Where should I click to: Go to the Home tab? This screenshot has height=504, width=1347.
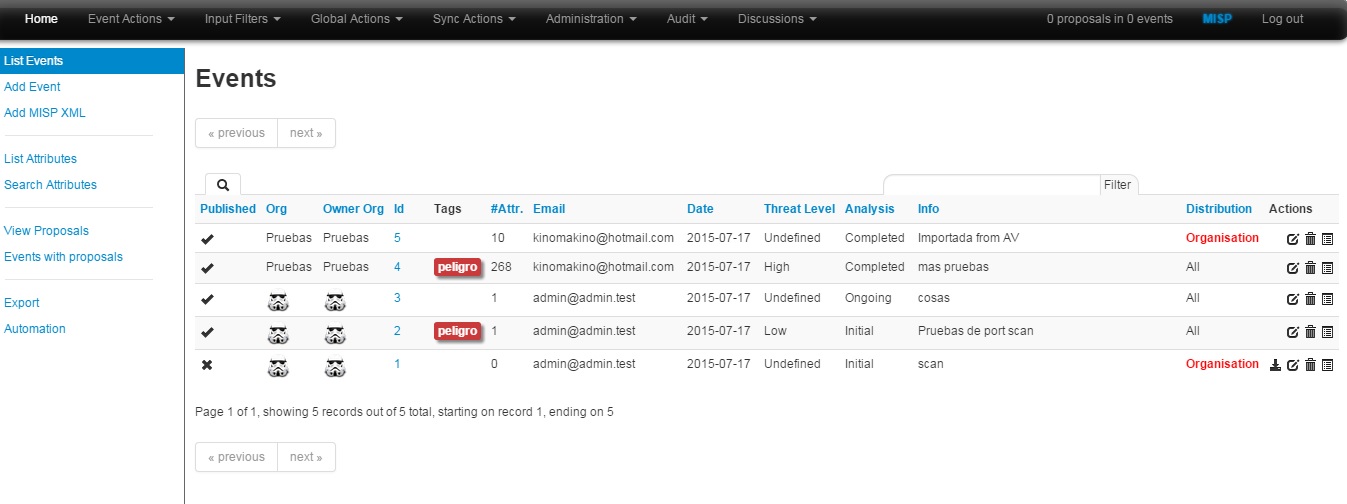point(41,19)
